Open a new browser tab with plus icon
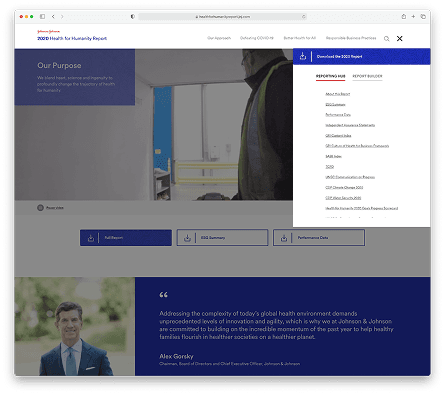The height and width of the screenshot is (395, 445). pyautogui.click(x=413, y=16)
